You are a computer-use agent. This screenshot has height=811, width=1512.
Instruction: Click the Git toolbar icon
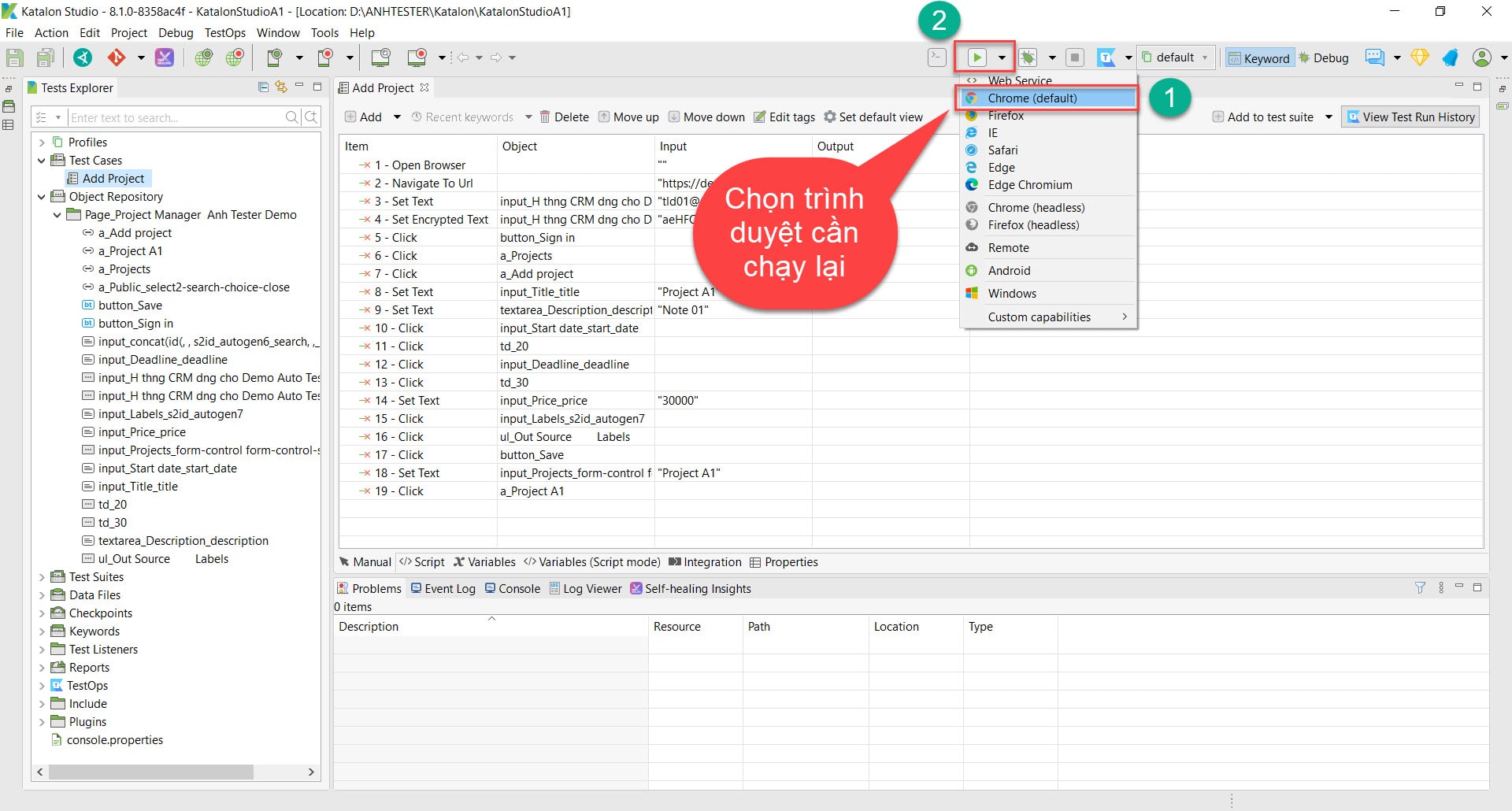coord(117,57)
